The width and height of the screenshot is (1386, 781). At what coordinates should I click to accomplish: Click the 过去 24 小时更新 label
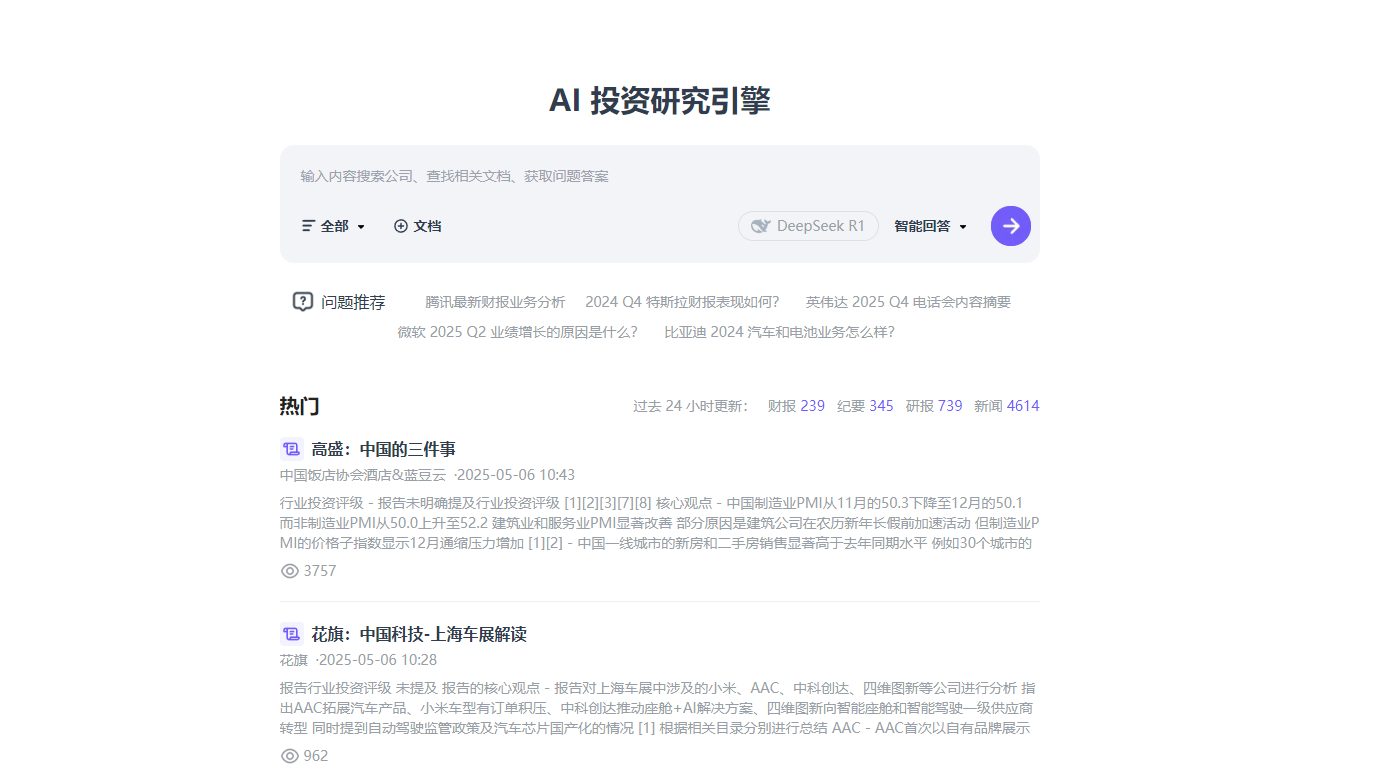tap(691, 406)
